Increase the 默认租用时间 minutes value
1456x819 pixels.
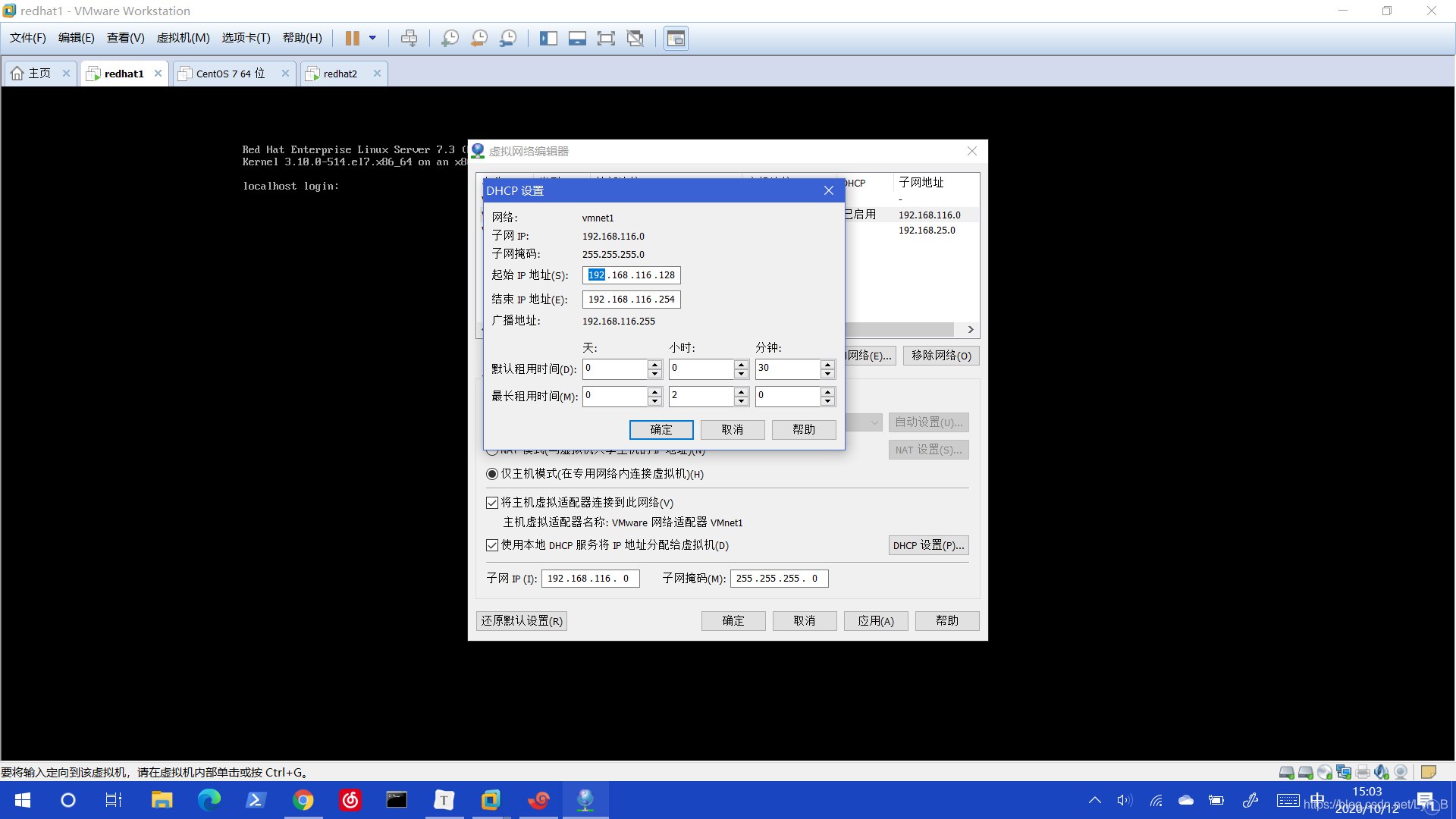(x=827, y=365)
